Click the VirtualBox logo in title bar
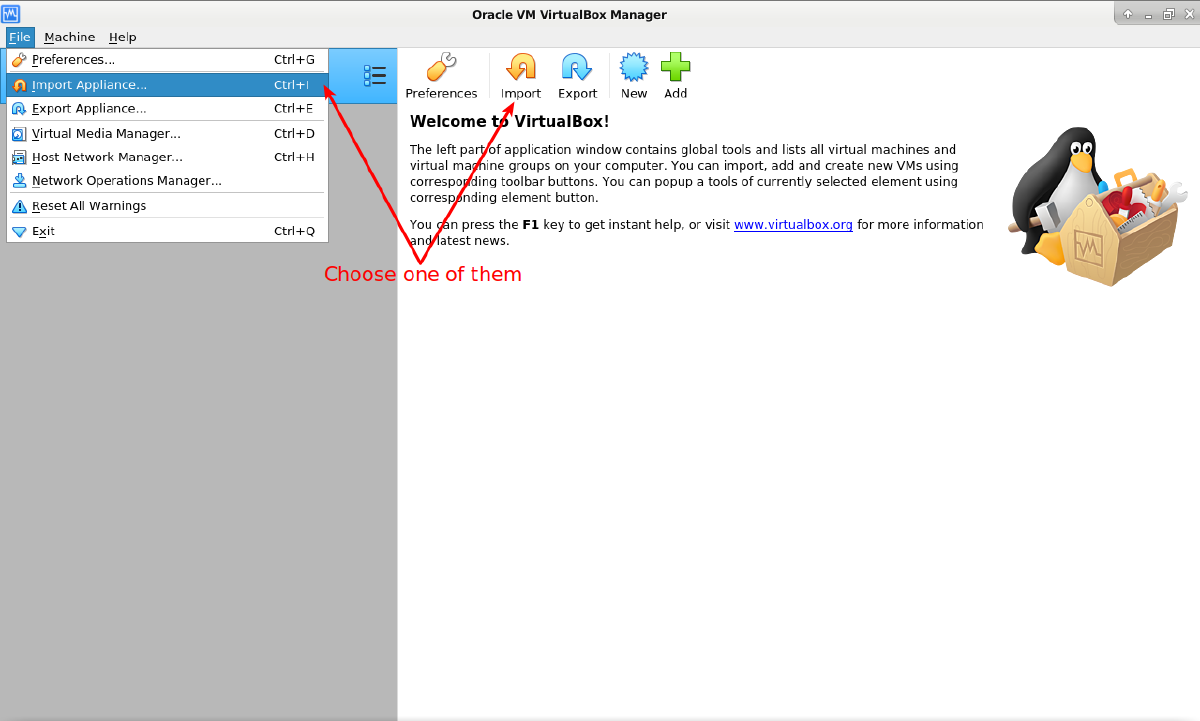This screenshot has width=1200, height=721. [x=11, y=14]
